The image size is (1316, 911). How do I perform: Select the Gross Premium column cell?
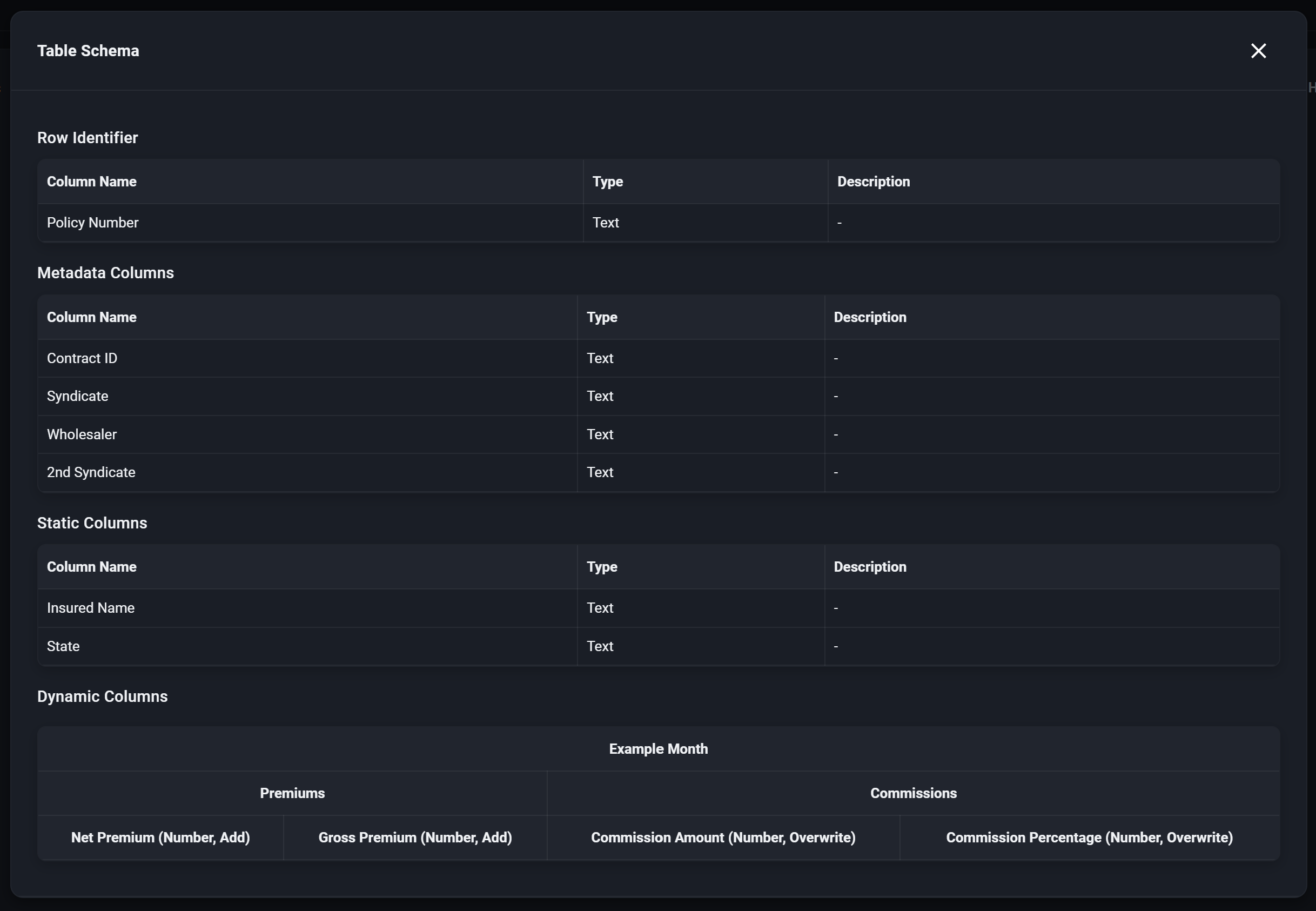414,838
